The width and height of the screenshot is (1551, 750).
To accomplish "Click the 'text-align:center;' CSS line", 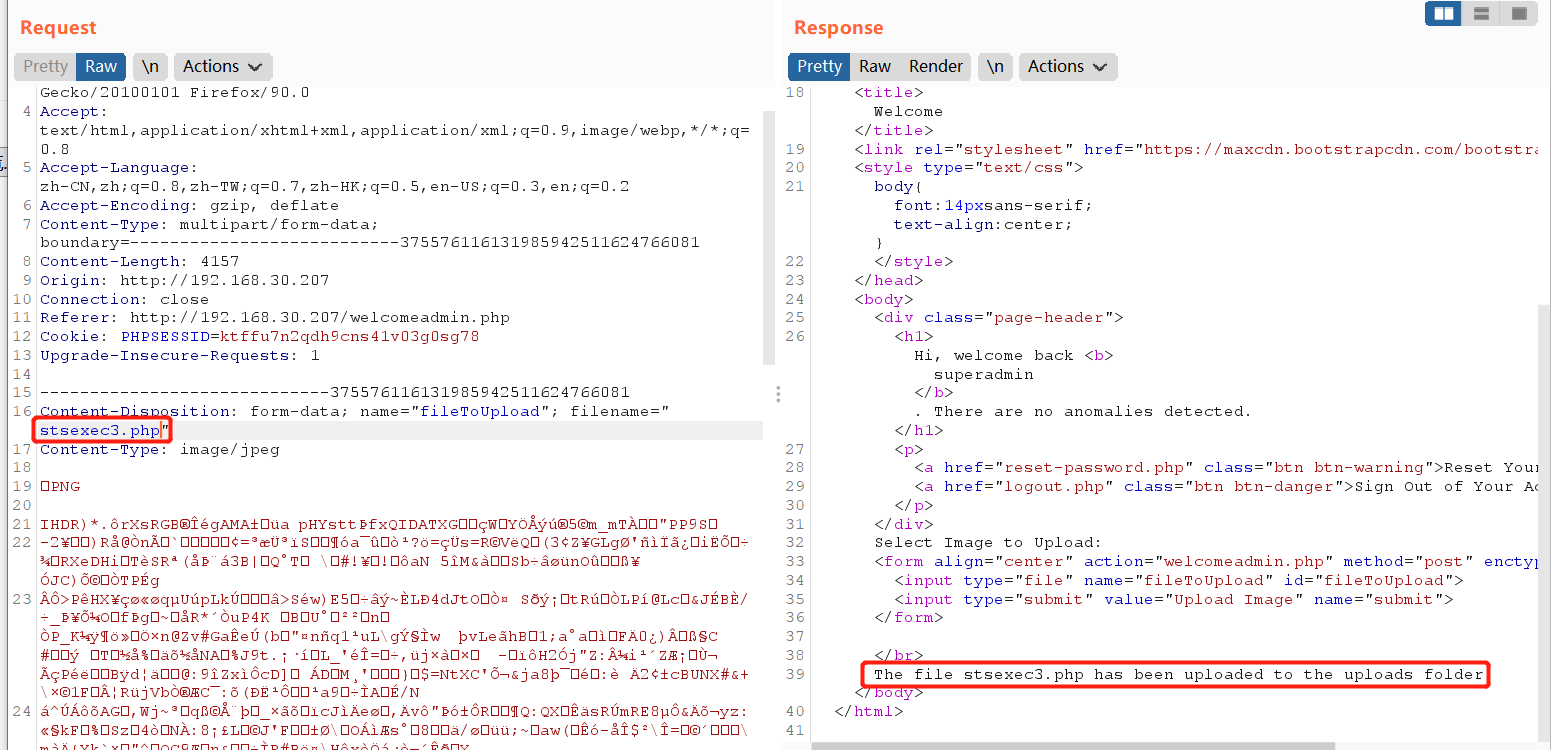I will 983,224.
